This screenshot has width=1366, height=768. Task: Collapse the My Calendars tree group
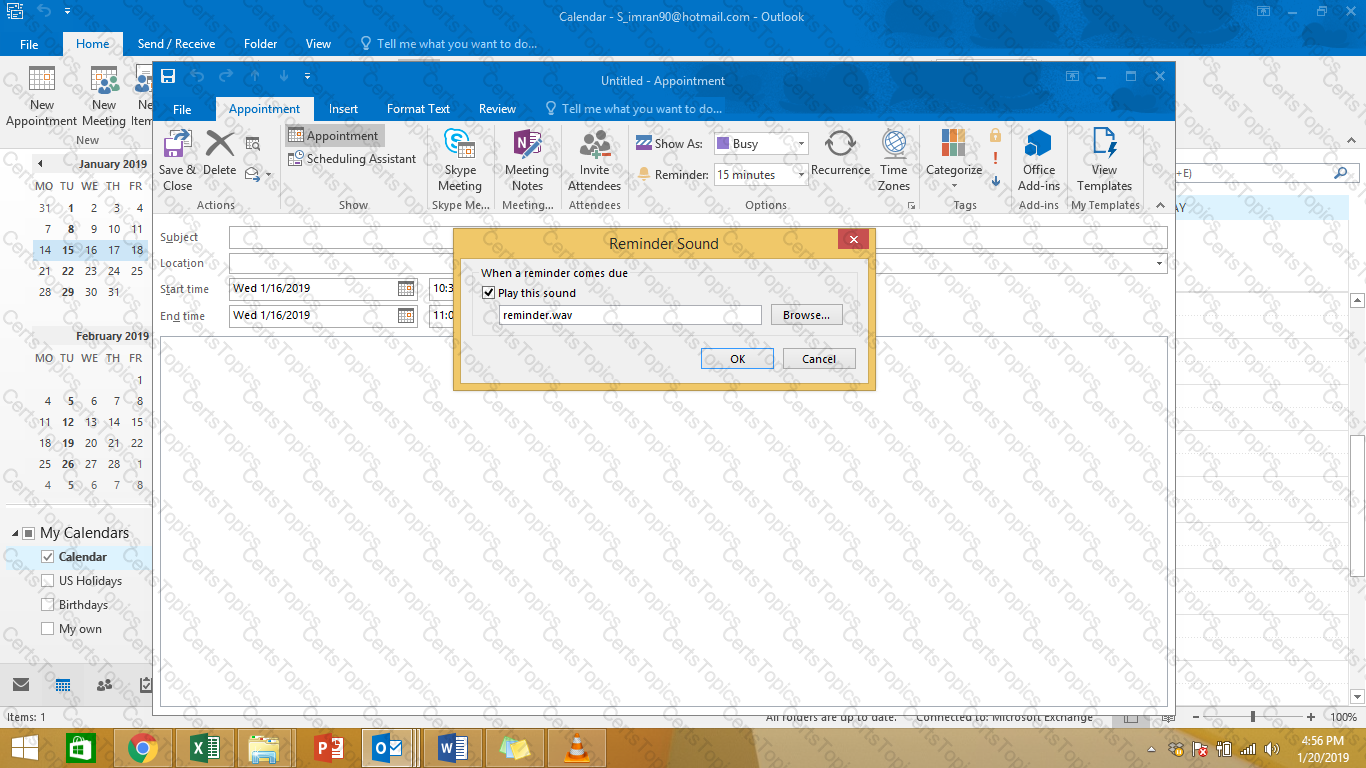[x=13, y=534]
